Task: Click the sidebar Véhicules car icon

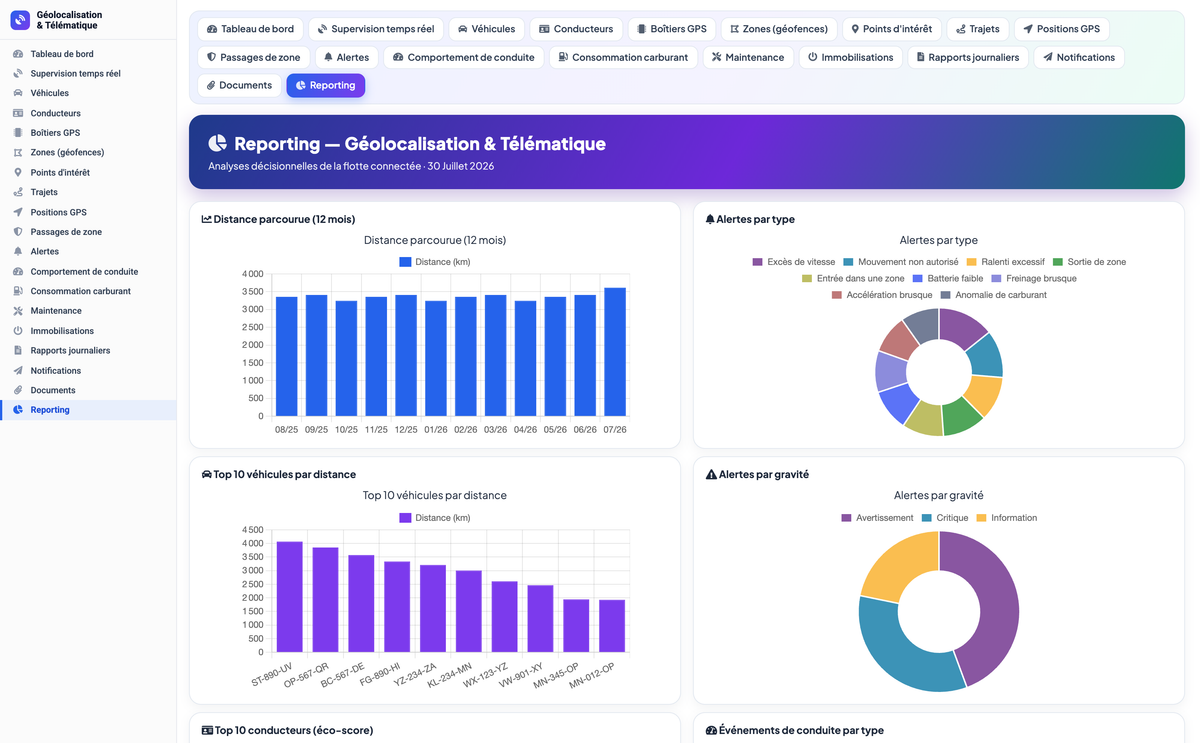Action: coord(18,93)
